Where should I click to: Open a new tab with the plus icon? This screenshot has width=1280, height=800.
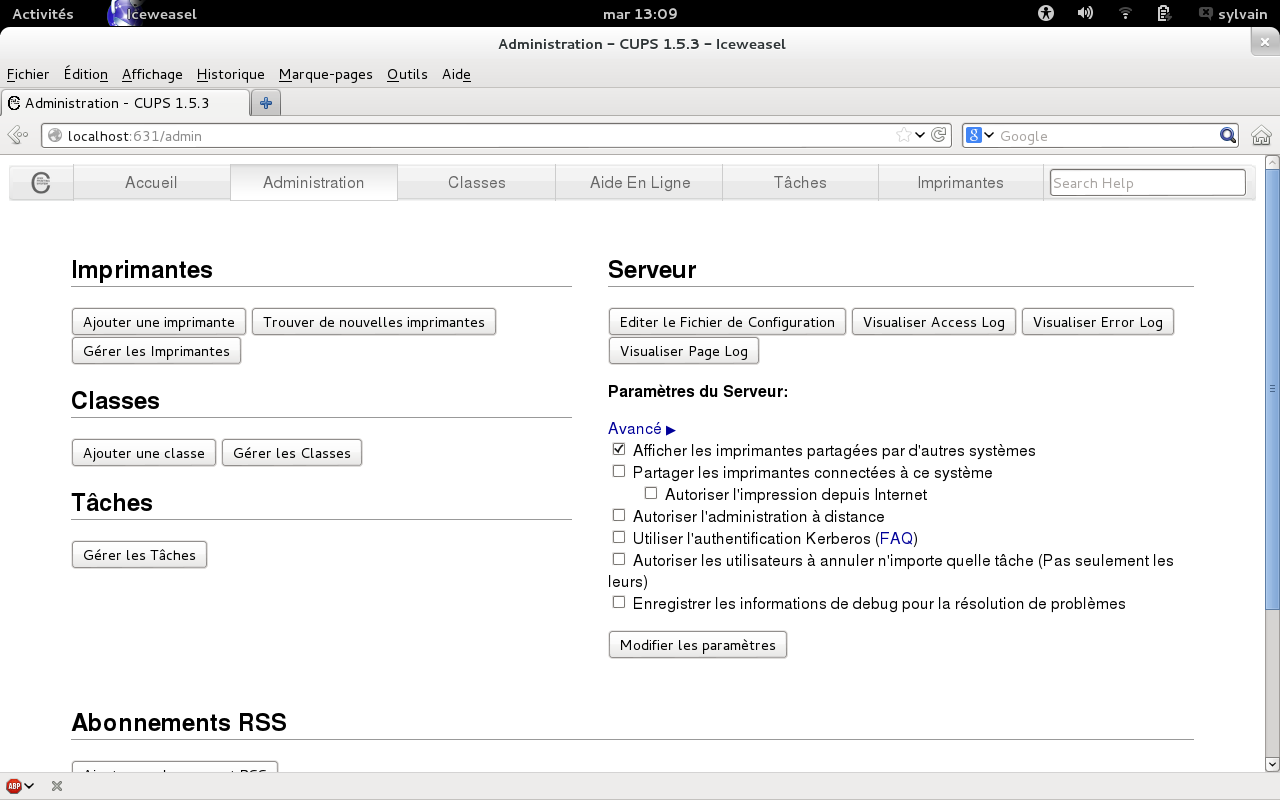[266, 103]
